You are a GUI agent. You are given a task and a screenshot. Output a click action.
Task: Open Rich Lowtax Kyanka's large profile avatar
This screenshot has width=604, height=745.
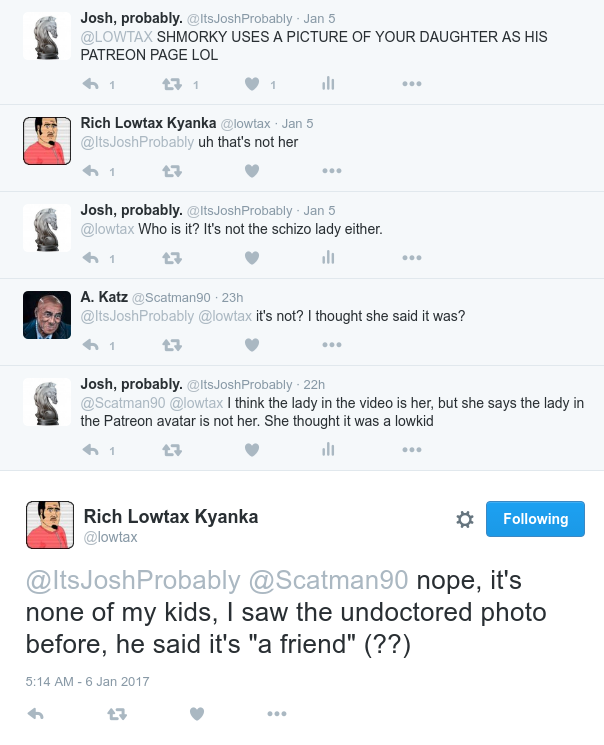(50, 525)
